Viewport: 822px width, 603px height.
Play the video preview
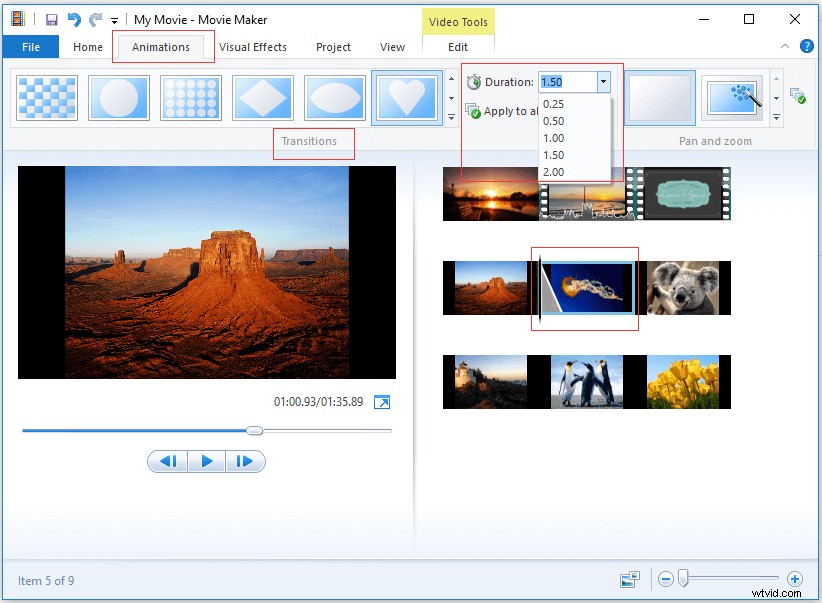coord(206,461)
